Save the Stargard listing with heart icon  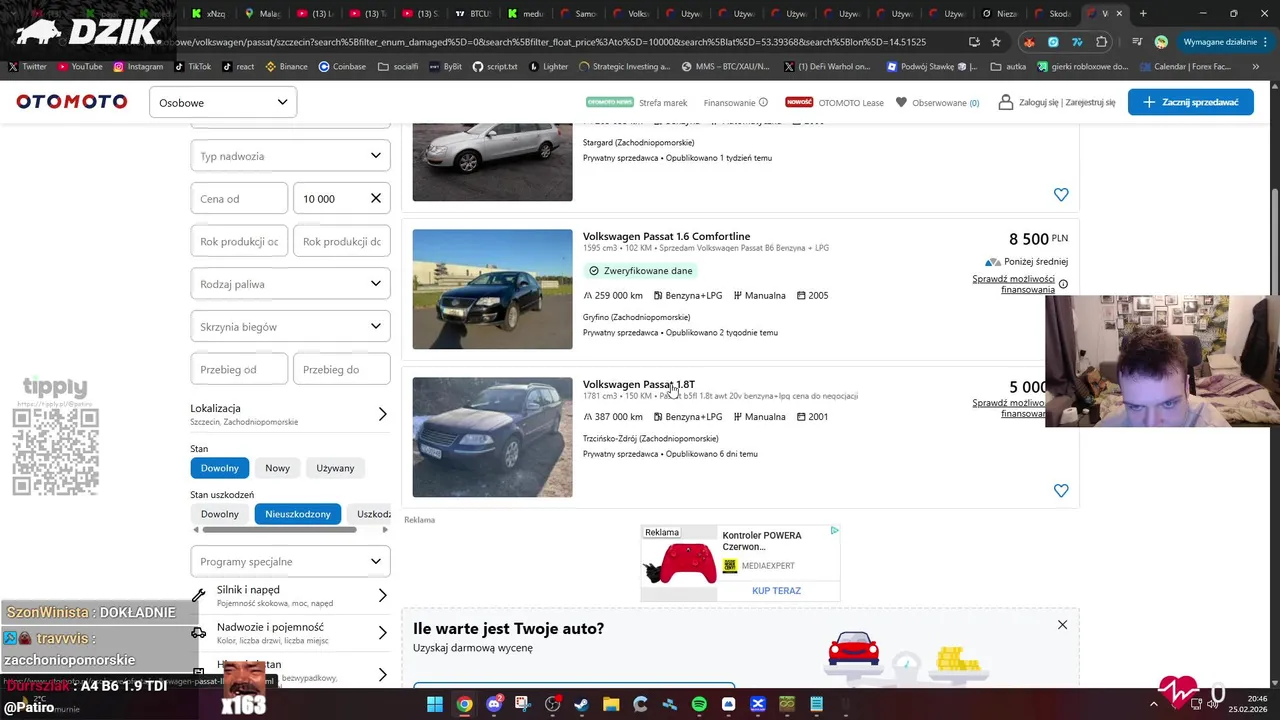coord(1061,195)
